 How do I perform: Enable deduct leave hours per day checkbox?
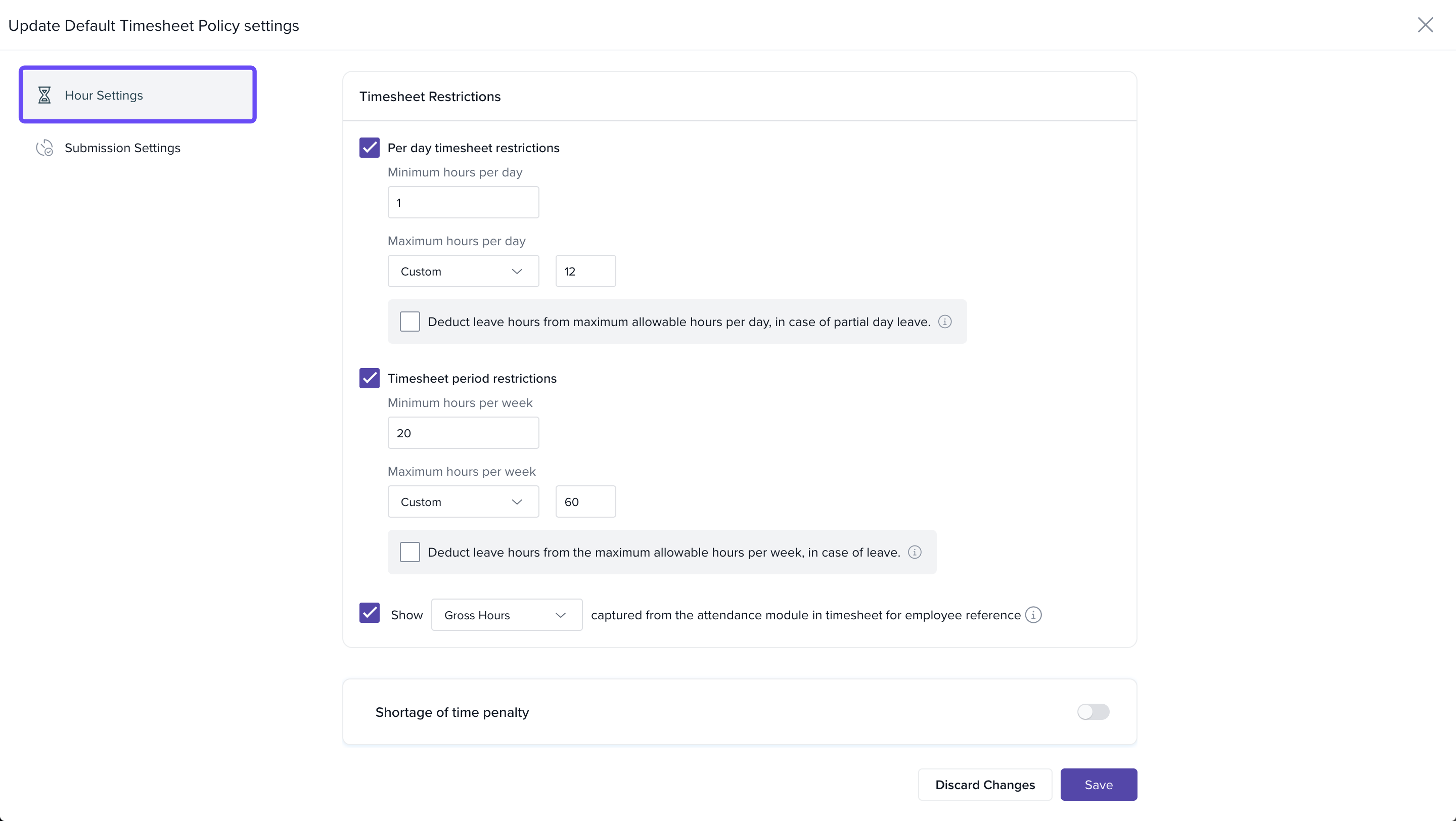tap(410, 322)
